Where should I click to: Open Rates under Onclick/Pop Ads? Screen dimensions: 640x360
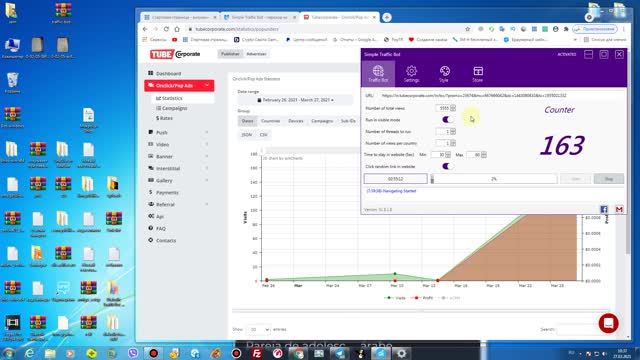tap(164, 118)
